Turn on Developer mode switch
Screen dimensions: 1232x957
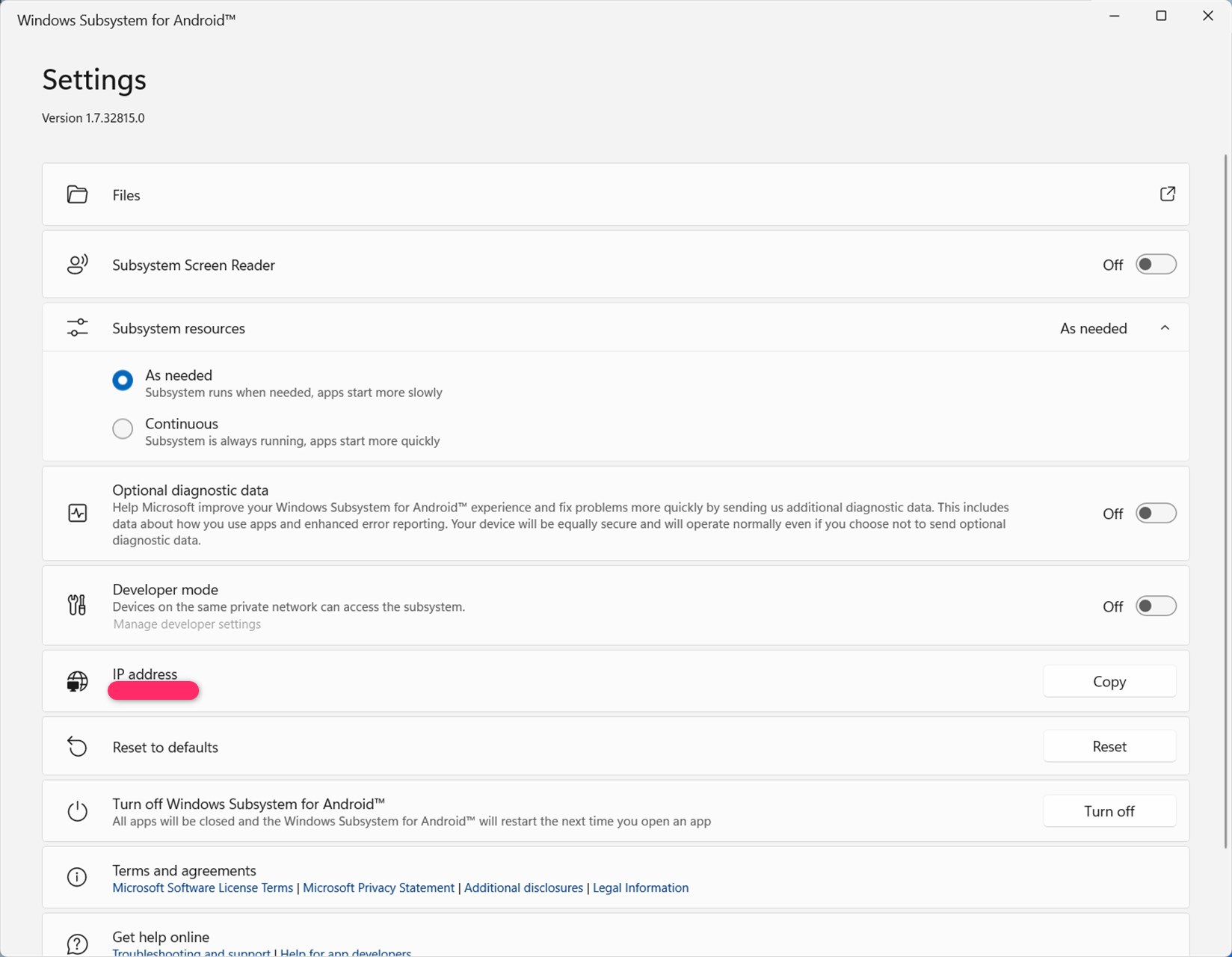pos(1156,606)
